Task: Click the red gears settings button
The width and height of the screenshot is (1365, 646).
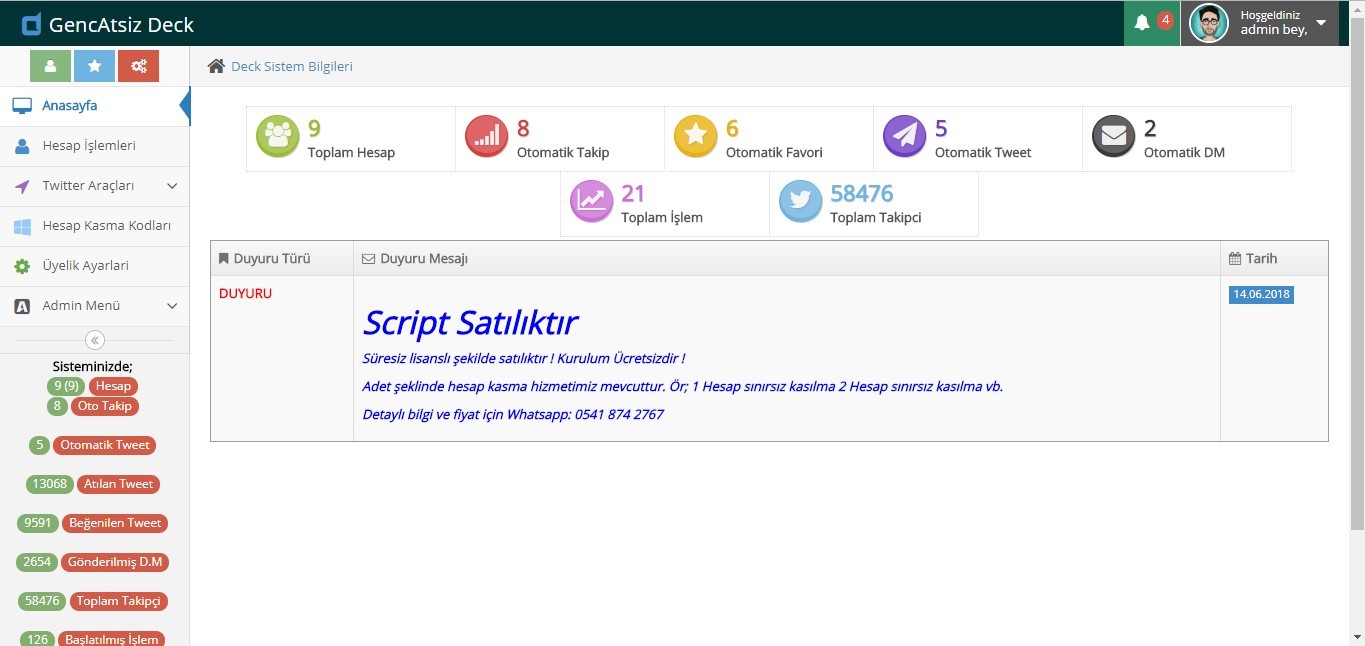Action: (x=138, y=66)
